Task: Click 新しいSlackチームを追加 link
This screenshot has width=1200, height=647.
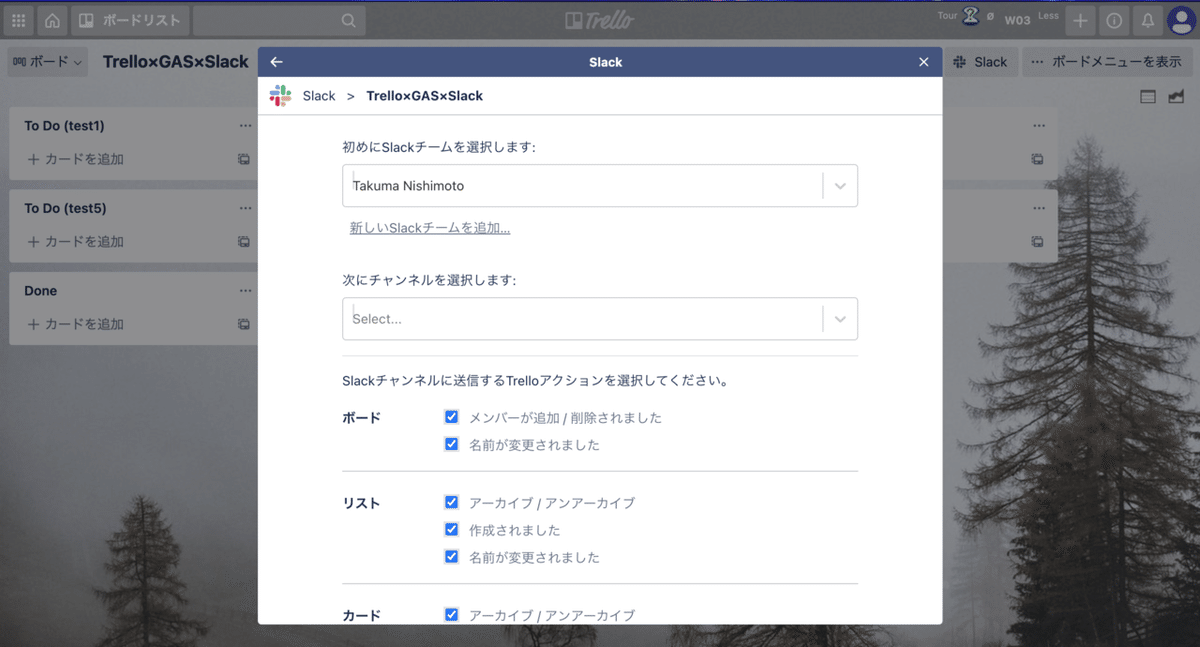Action: (429, 227)
